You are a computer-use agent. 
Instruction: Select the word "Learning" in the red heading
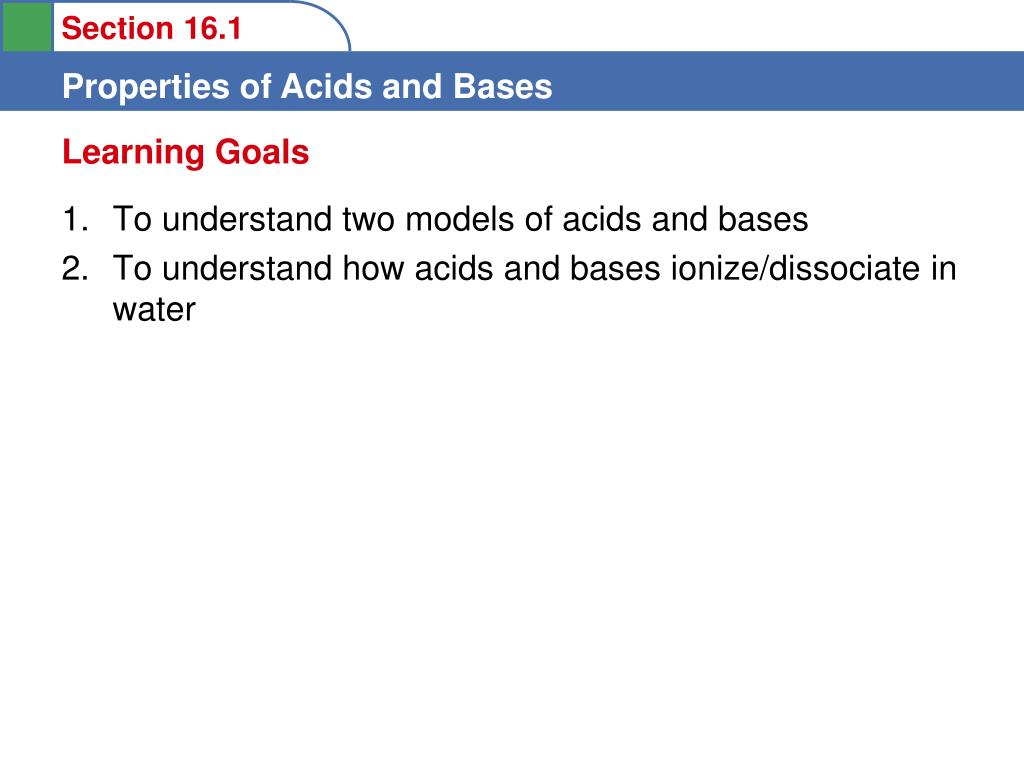click(134, 153)
